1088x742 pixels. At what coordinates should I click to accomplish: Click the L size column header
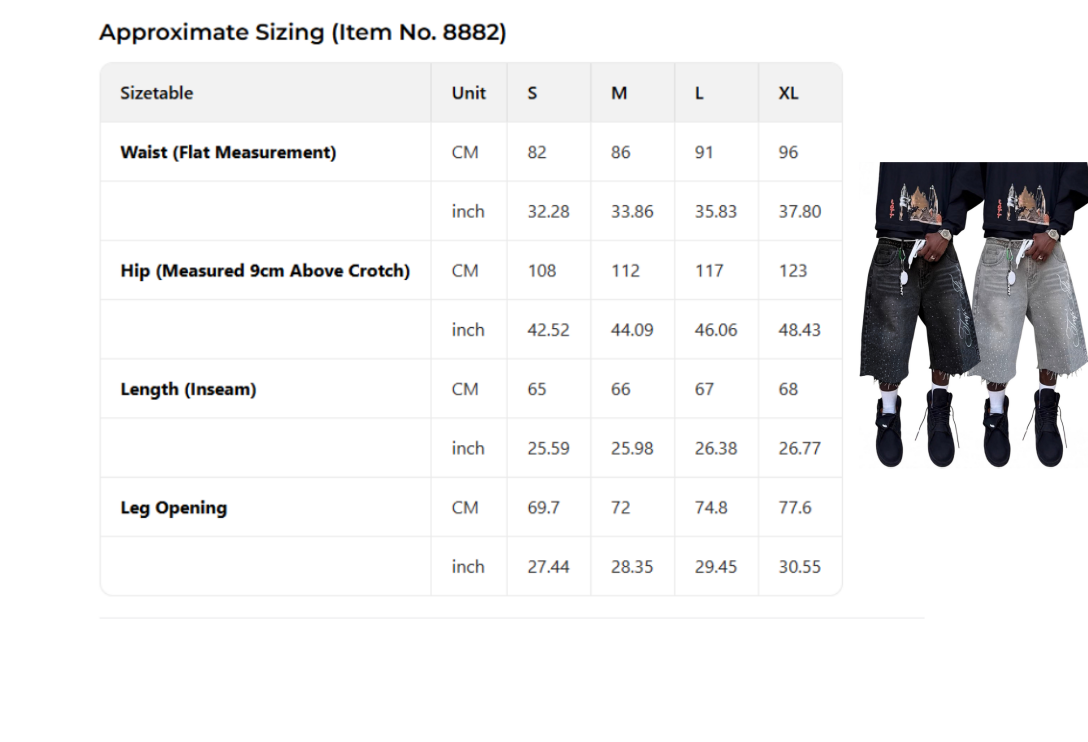click(699, 93)
